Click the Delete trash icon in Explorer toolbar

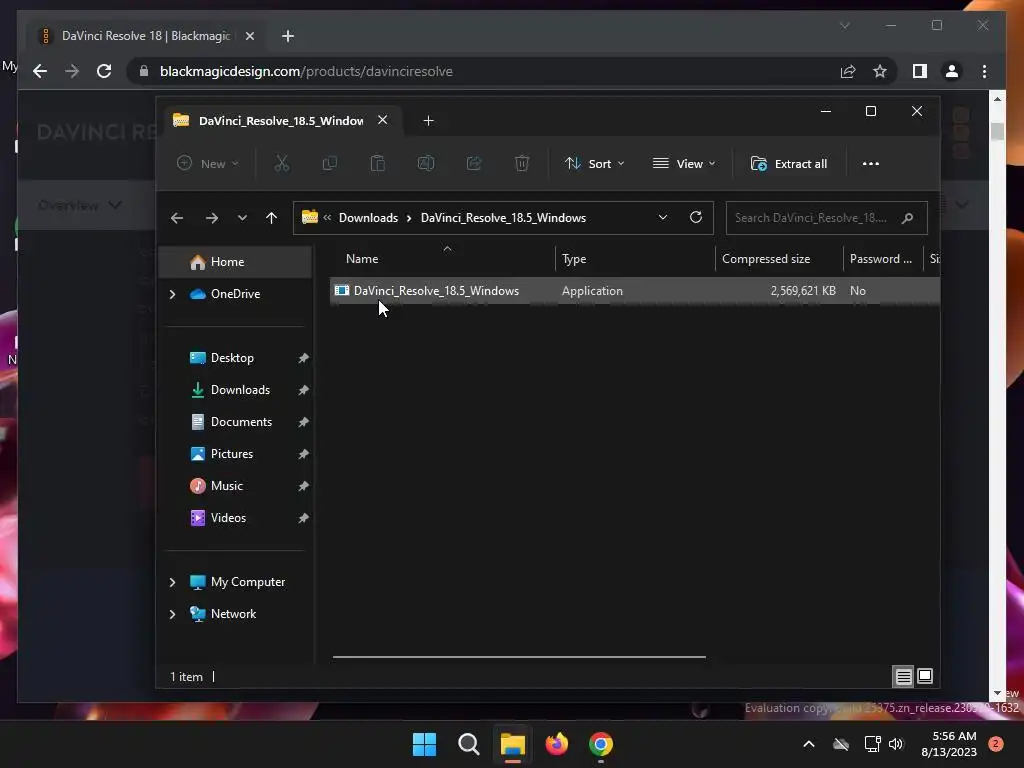tap(522, 163)
